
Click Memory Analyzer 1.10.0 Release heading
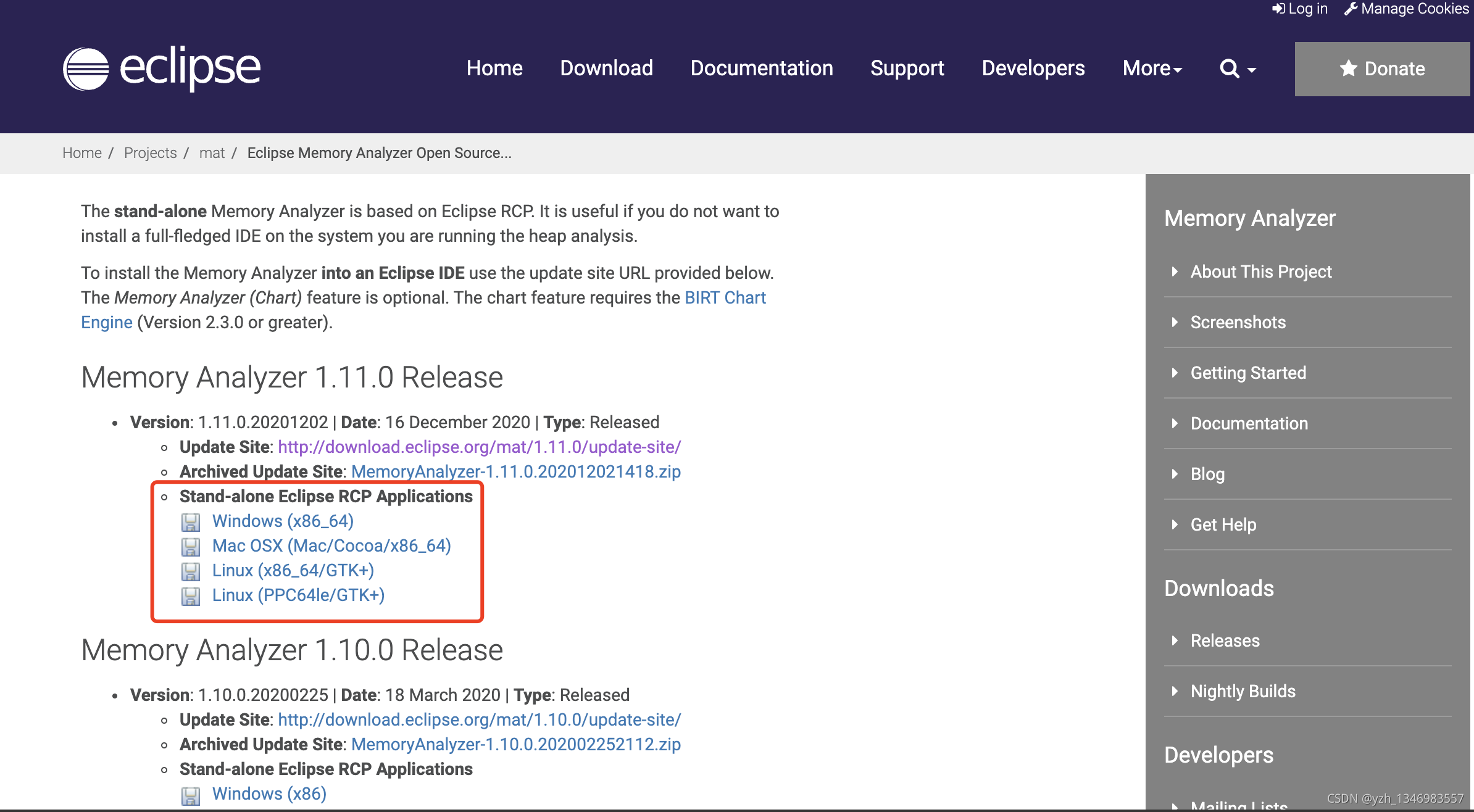(292, 650)
